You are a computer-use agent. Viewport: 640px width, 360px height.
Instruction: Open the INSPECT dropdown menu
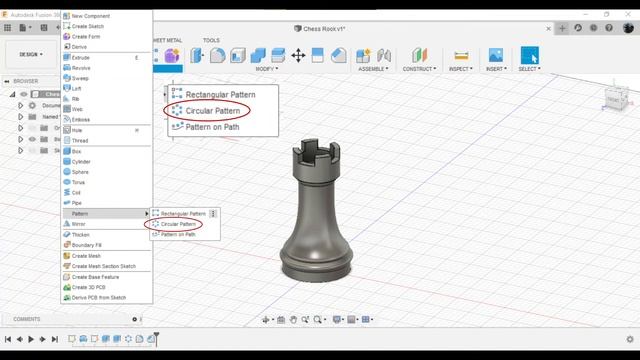point(461,69)
